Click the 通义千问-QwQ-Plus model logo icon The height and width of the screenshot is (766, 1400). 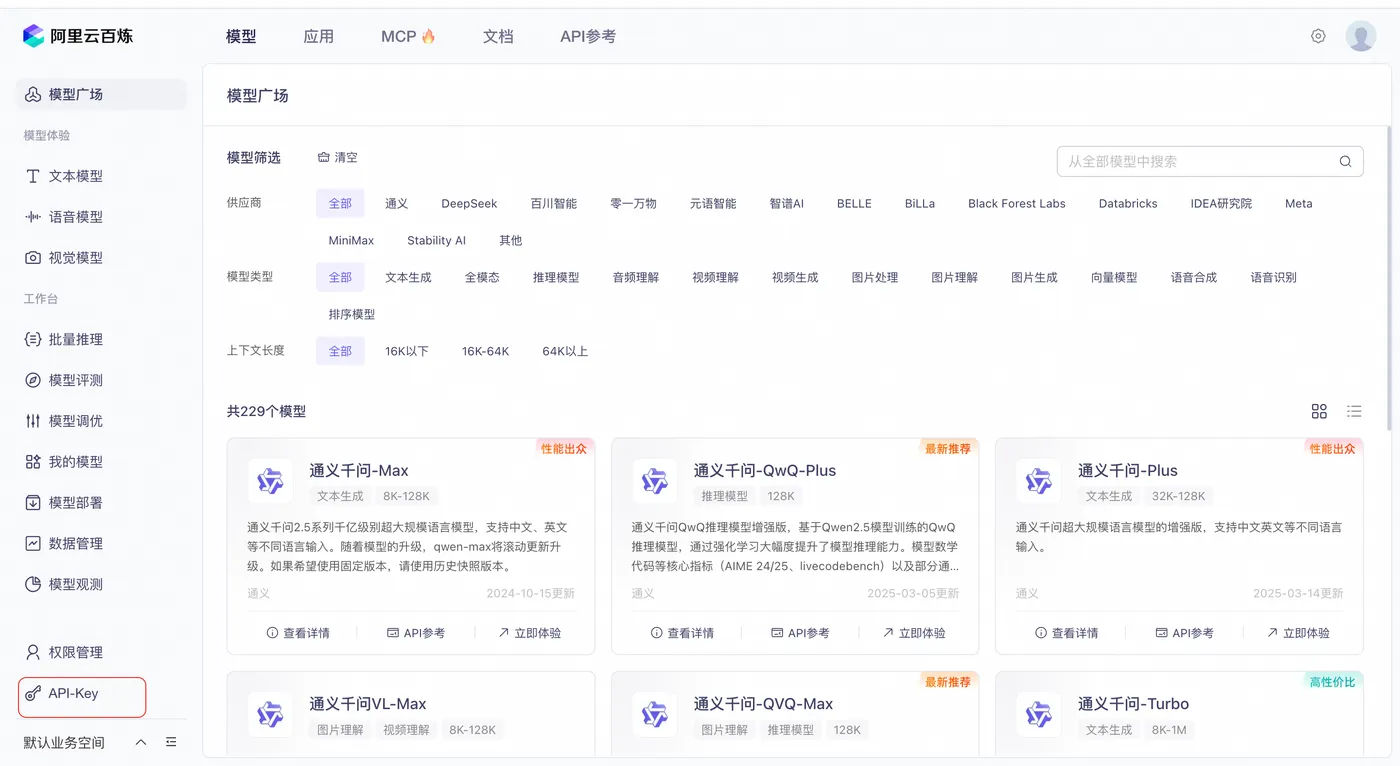655,481
